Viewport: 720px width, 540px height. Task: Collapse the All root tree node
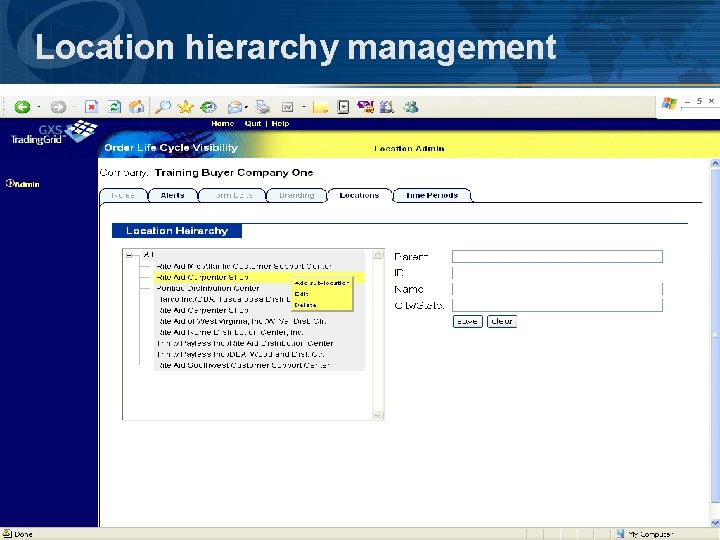[x=129, y=255]
